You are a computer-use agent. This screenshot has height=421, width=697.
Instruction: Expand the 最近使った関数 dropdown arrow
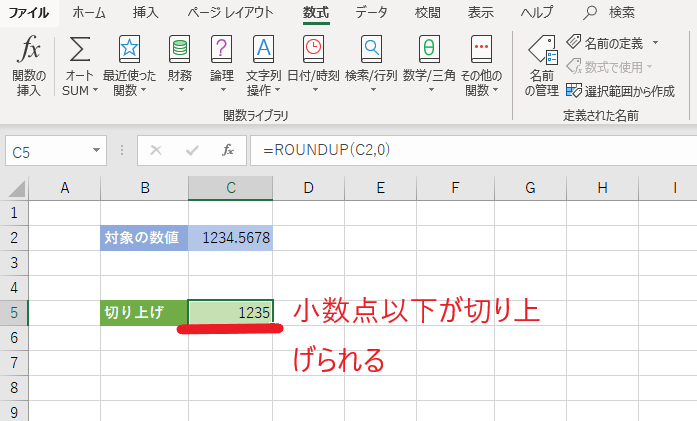click(143, 90)
